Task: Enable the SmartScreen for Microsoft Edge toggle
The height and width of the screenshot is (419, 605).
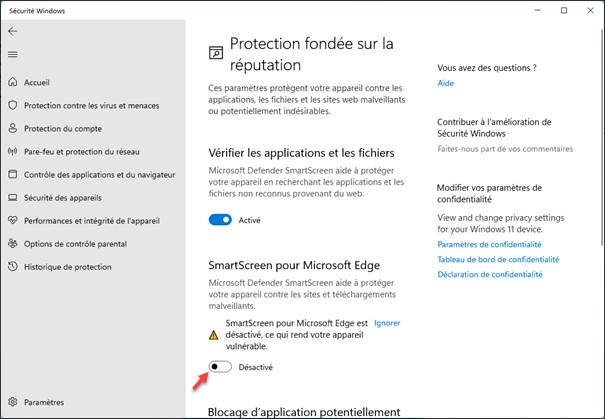Action: click(220, 367)
